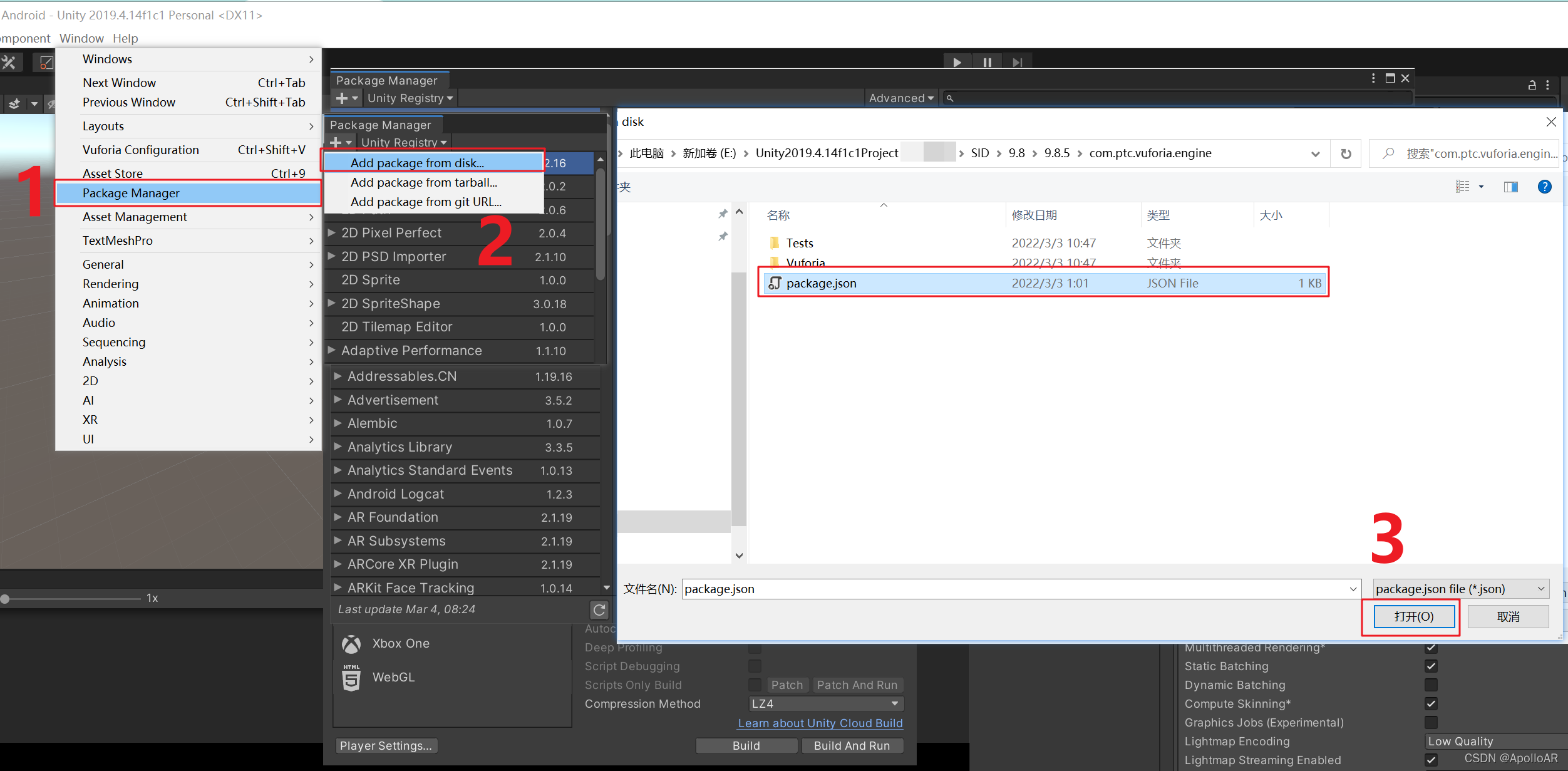The width and height of the screenshot is (1568, 771).
Task: Enable Dynamic Batching checkbox
Action: pyautogui.click(x=1431, y=685)
